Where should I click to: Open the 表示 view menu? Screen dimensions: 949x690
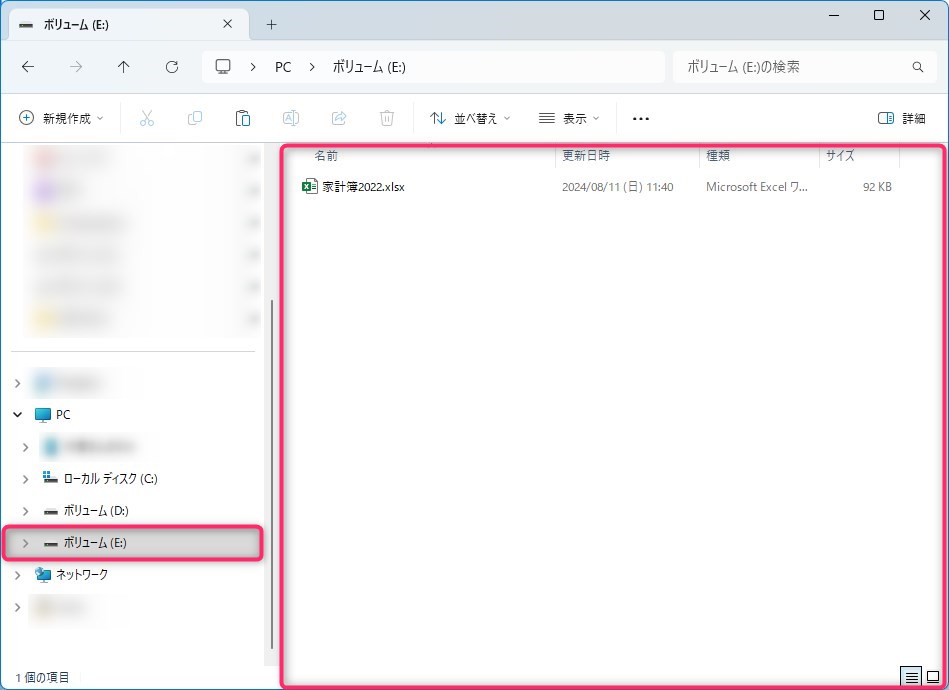pos(569,118)
